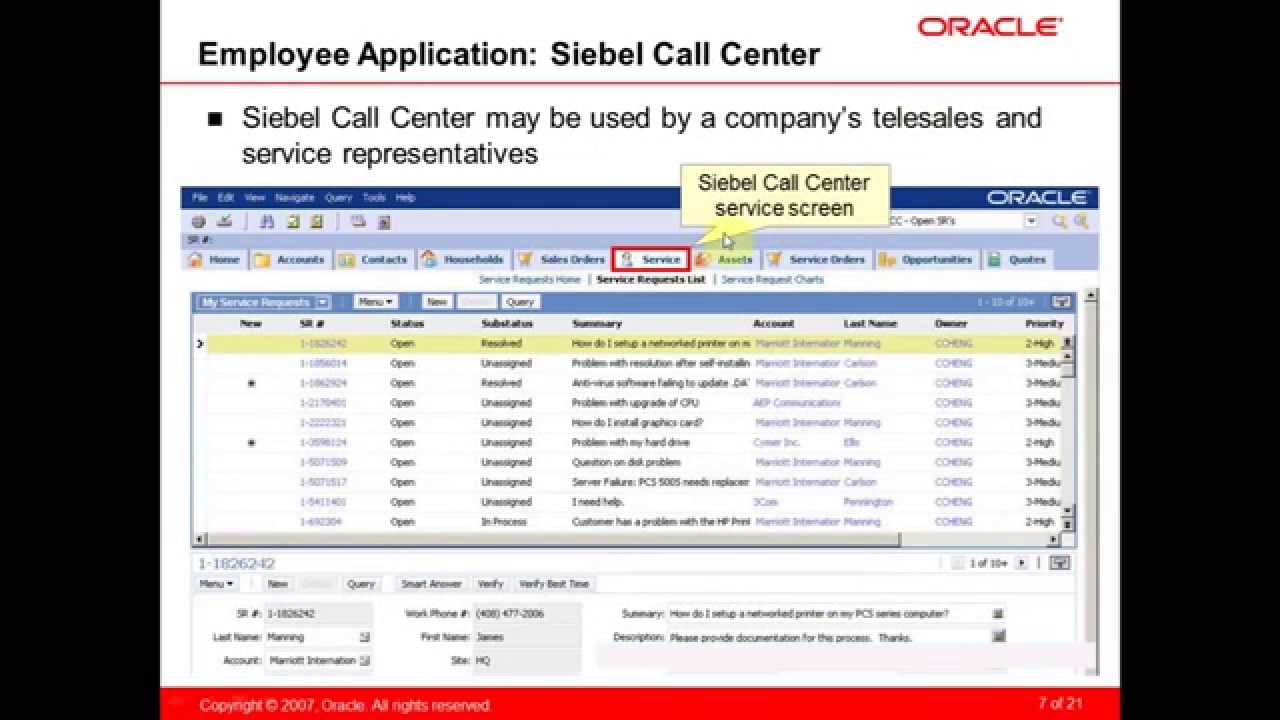Open the pick icon in Last Name field
The width and height of the screenshot is (1280, 720).
click(364, 637)
